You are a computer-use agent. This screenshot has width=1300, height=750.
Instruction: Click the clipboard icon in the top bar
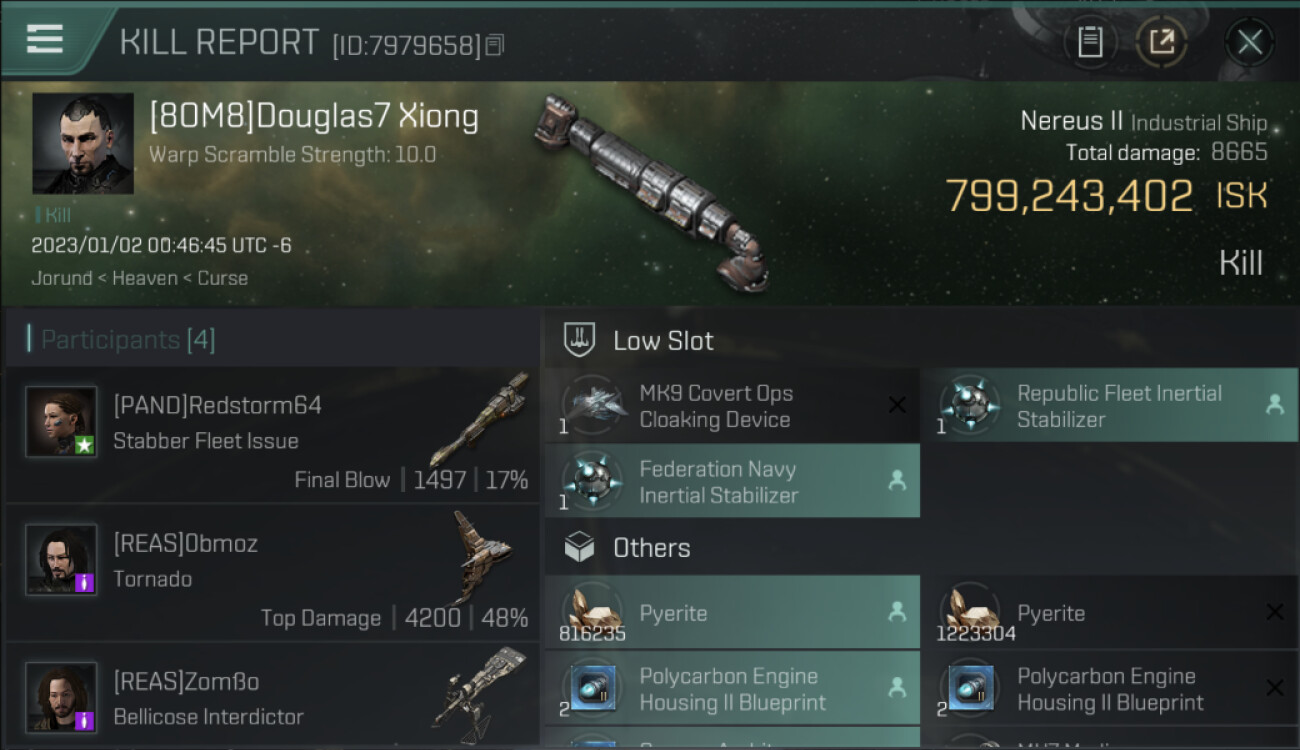pos(1090,42)
